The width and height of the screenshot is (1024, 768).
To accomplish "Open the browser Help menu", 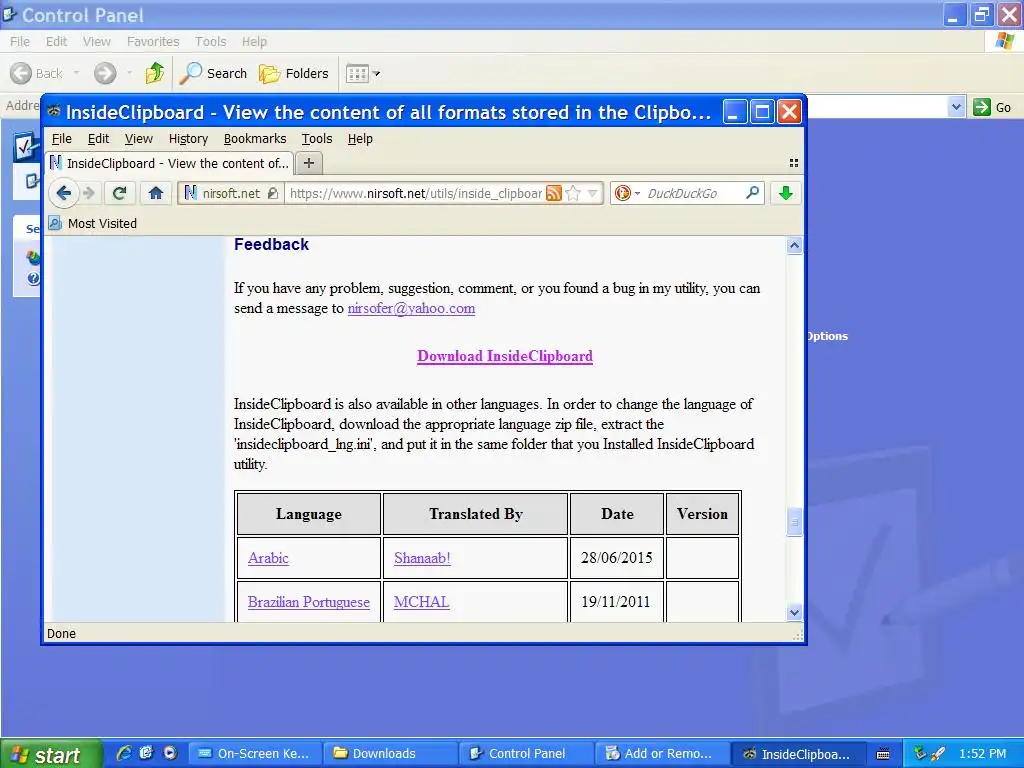I will point(360,138).
